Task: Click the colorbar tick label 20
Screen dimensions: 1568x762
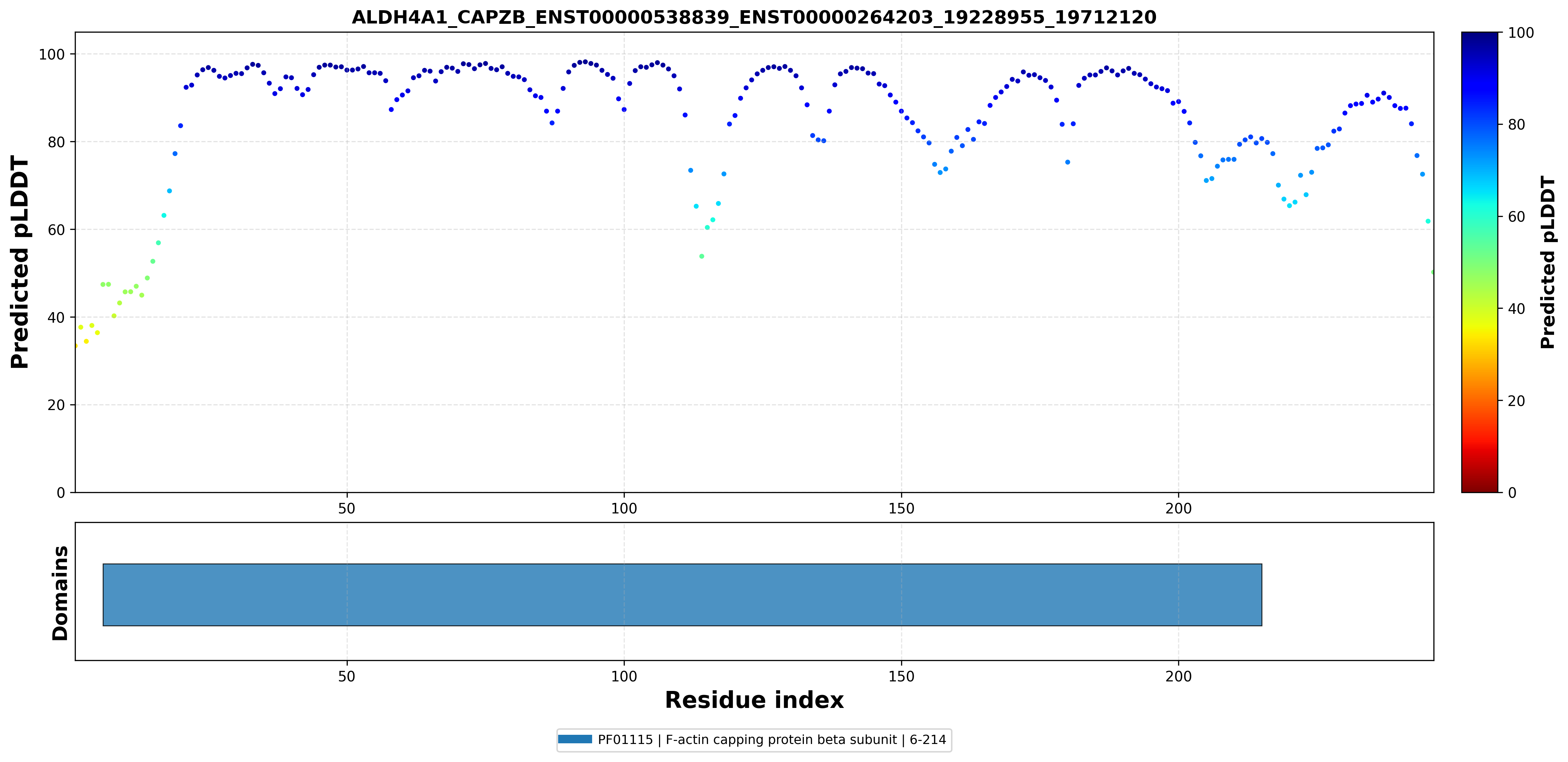Action: tap(1516, 401)
